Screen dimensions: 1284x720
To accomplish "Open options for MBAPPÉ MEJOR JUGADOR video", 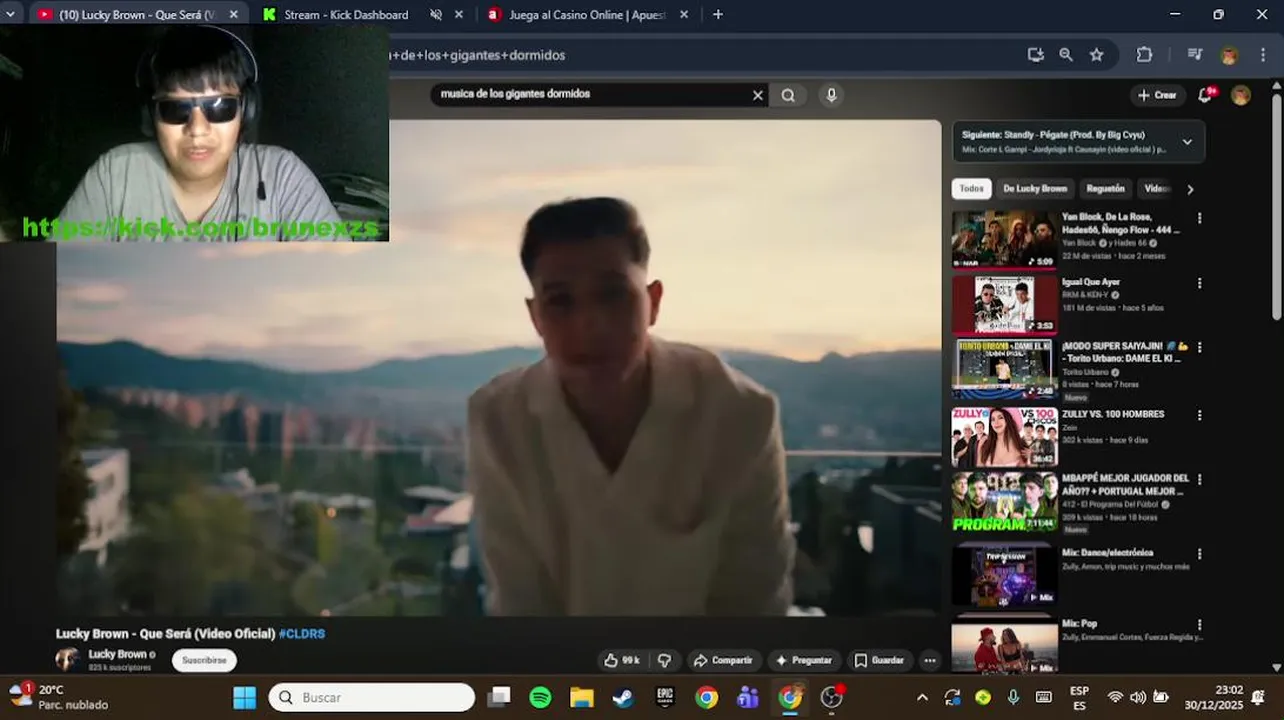I will 1199,480.
